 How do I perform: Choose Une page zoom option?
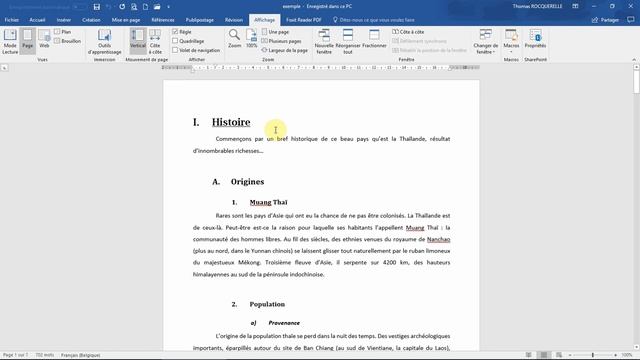click(275, 31)
